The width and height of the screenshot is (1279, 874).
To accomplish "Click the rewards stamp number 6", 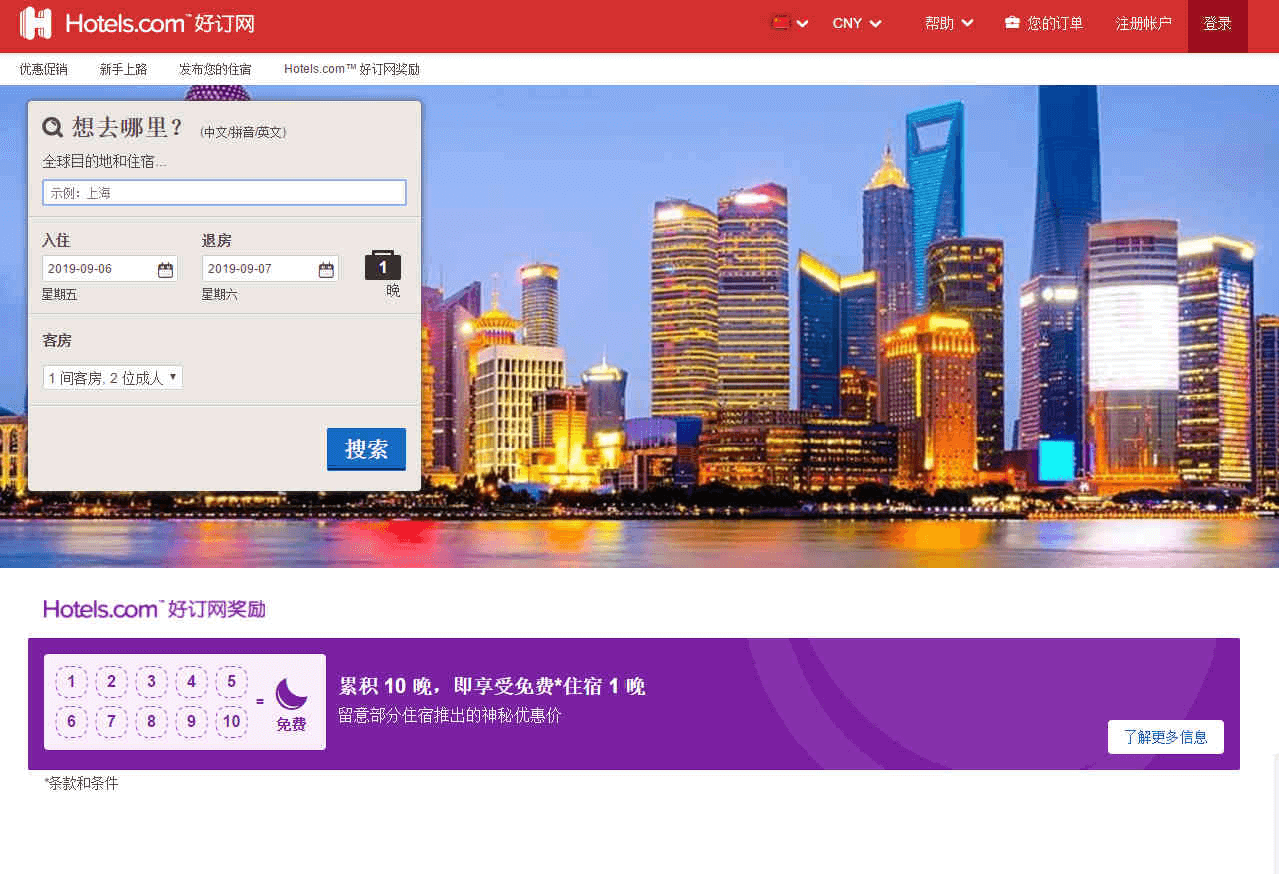I will tap(72, 722).
